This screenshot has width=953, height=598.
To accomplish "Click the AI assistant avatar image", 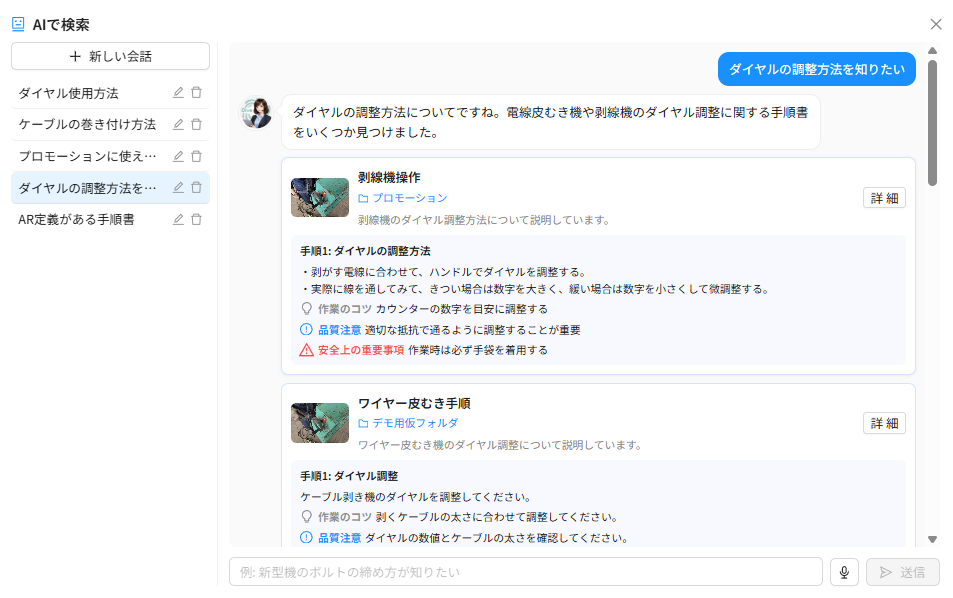I will [256, 112].
